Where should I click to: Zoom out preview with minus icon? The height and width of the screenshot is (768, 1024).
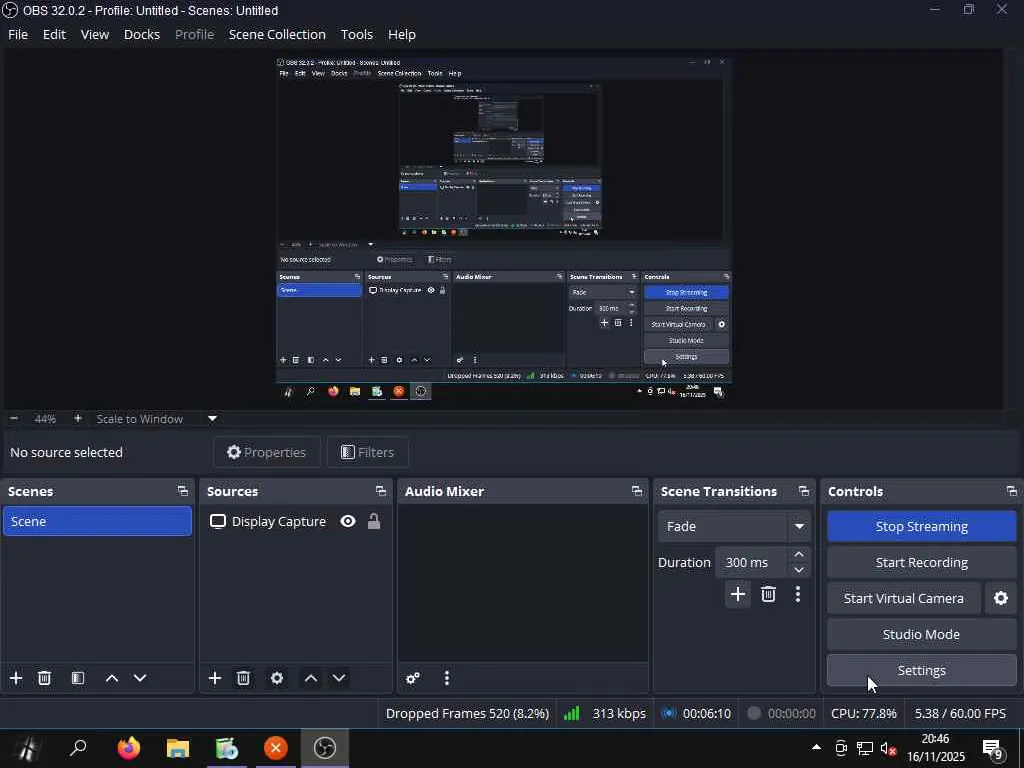[x=14, y=419]
